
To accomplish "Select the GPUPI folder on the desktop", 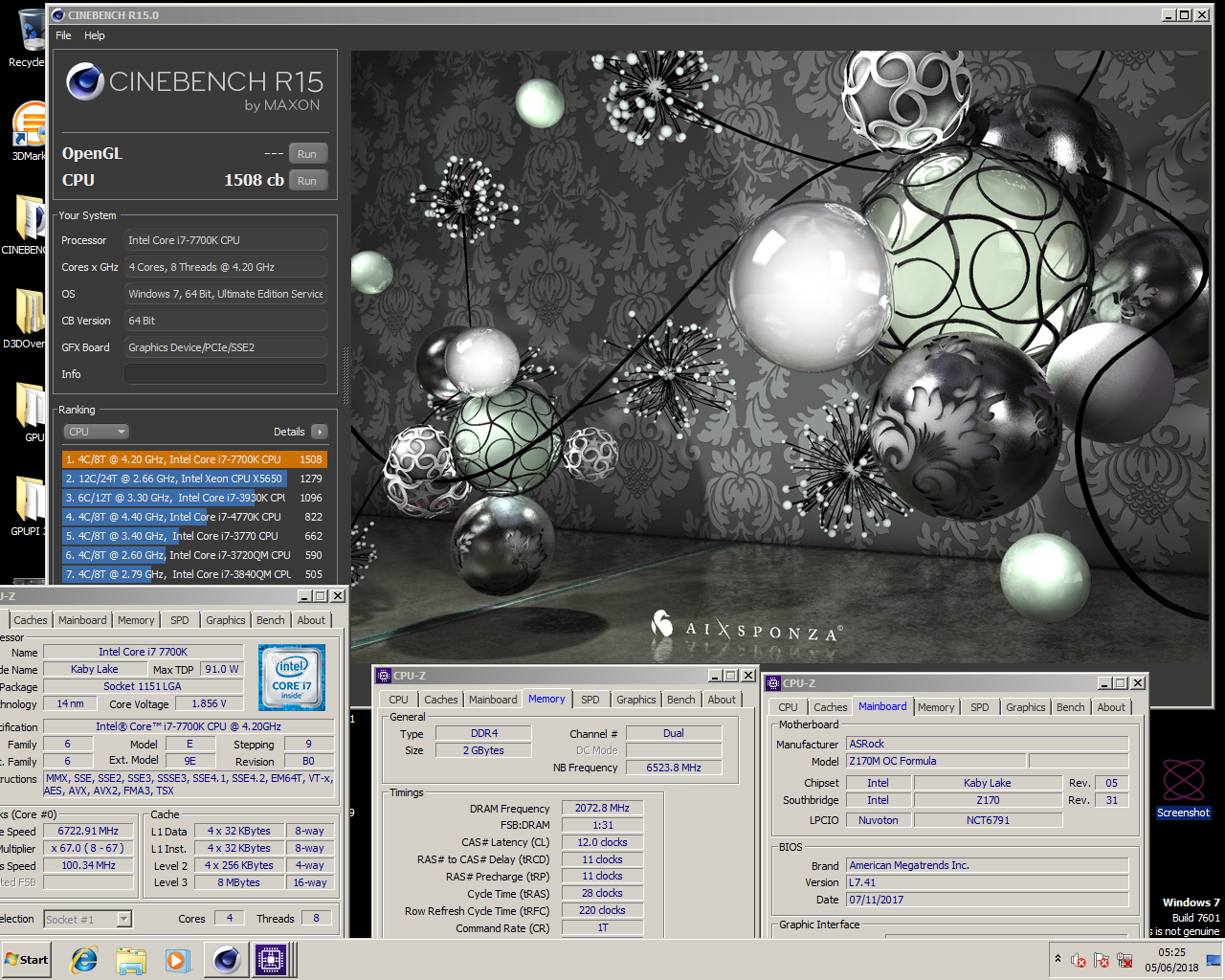I will [29, 506].
